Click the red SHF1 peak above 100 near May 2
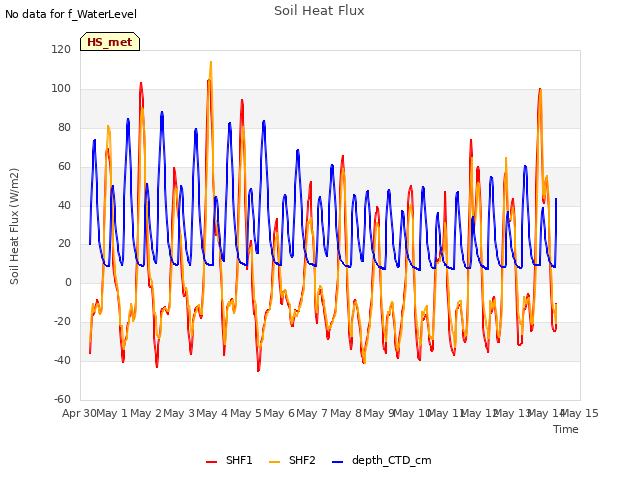Viewport: 640px width, 480px height. [141, 84]
